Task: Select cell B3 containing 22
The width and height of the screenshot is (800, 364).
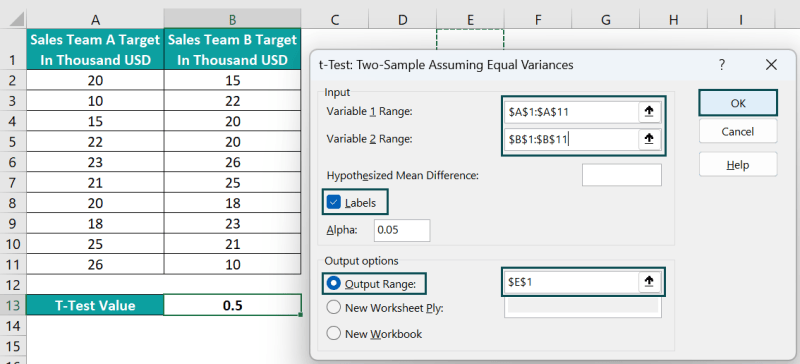Action: click(x=232, y=101)
